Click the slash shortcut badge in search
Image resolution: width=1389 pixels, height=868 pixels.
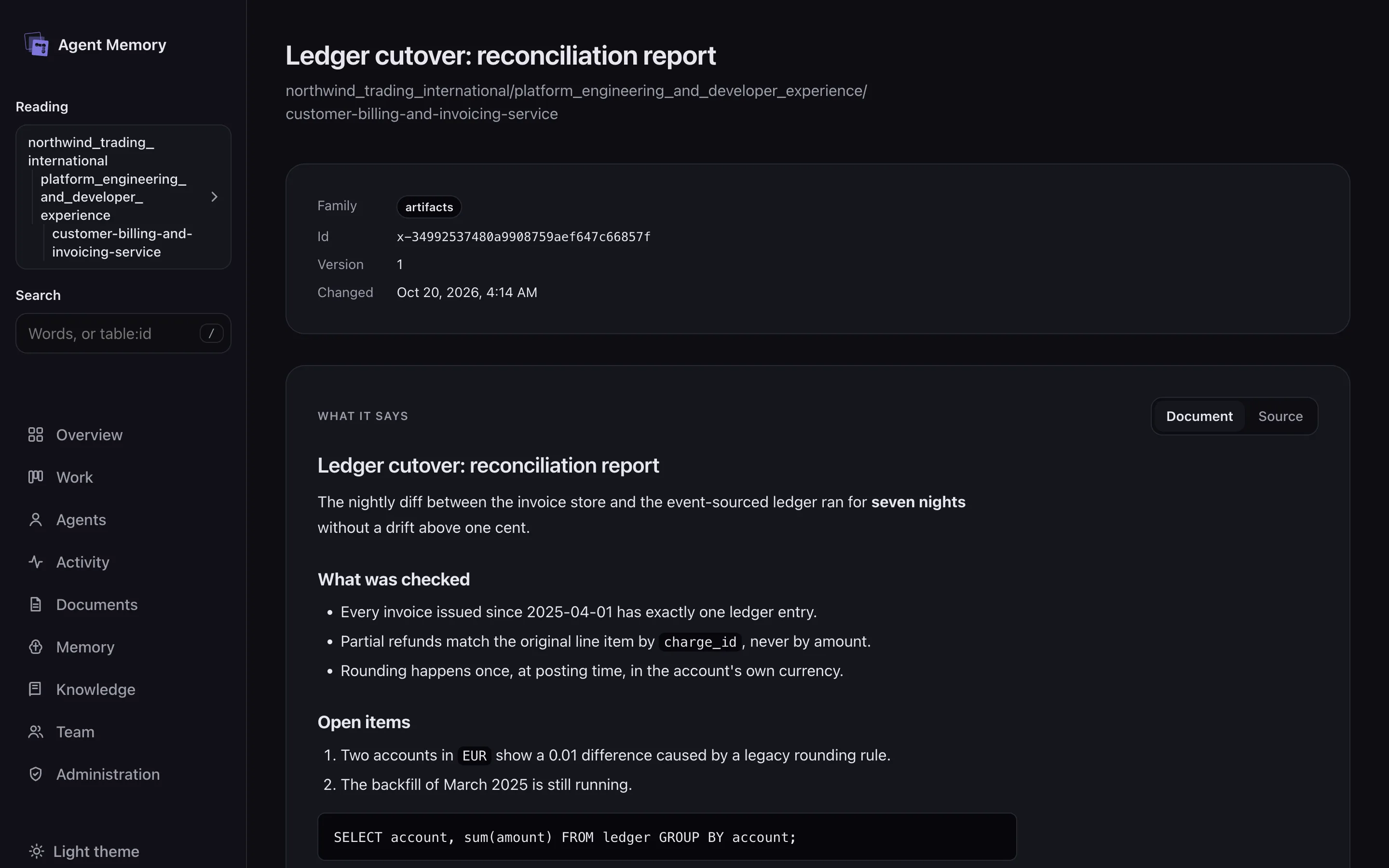[211, 334]
